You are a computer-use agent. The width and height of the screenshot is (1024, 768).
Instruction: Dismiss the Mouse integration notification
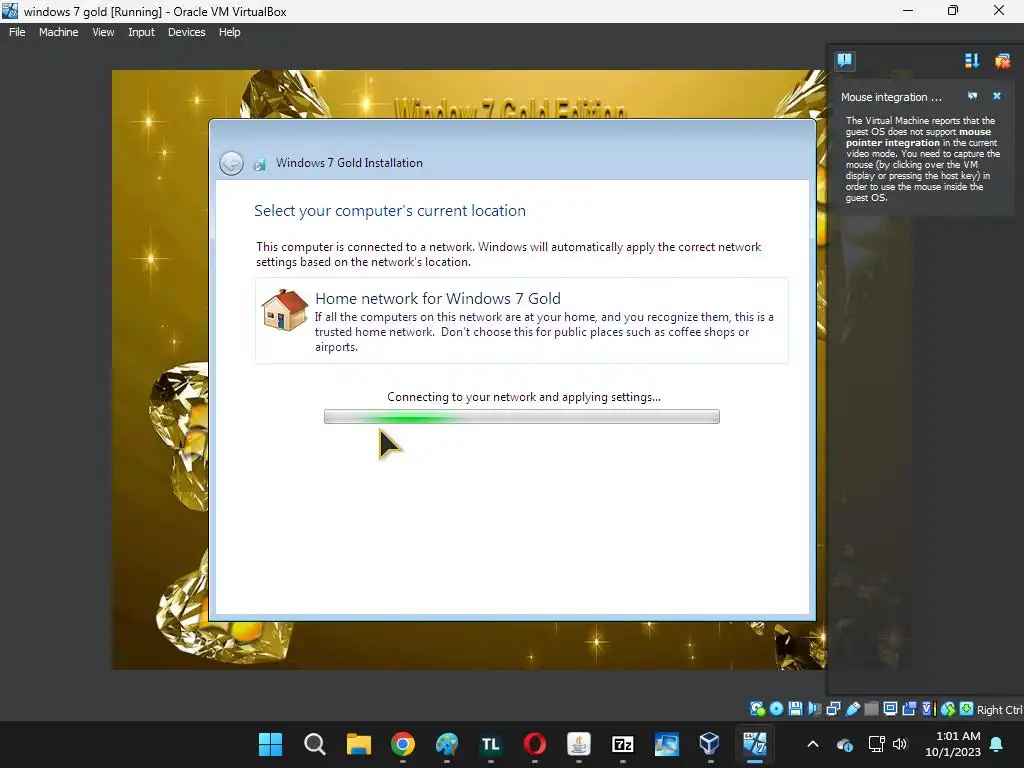[997, 96]
